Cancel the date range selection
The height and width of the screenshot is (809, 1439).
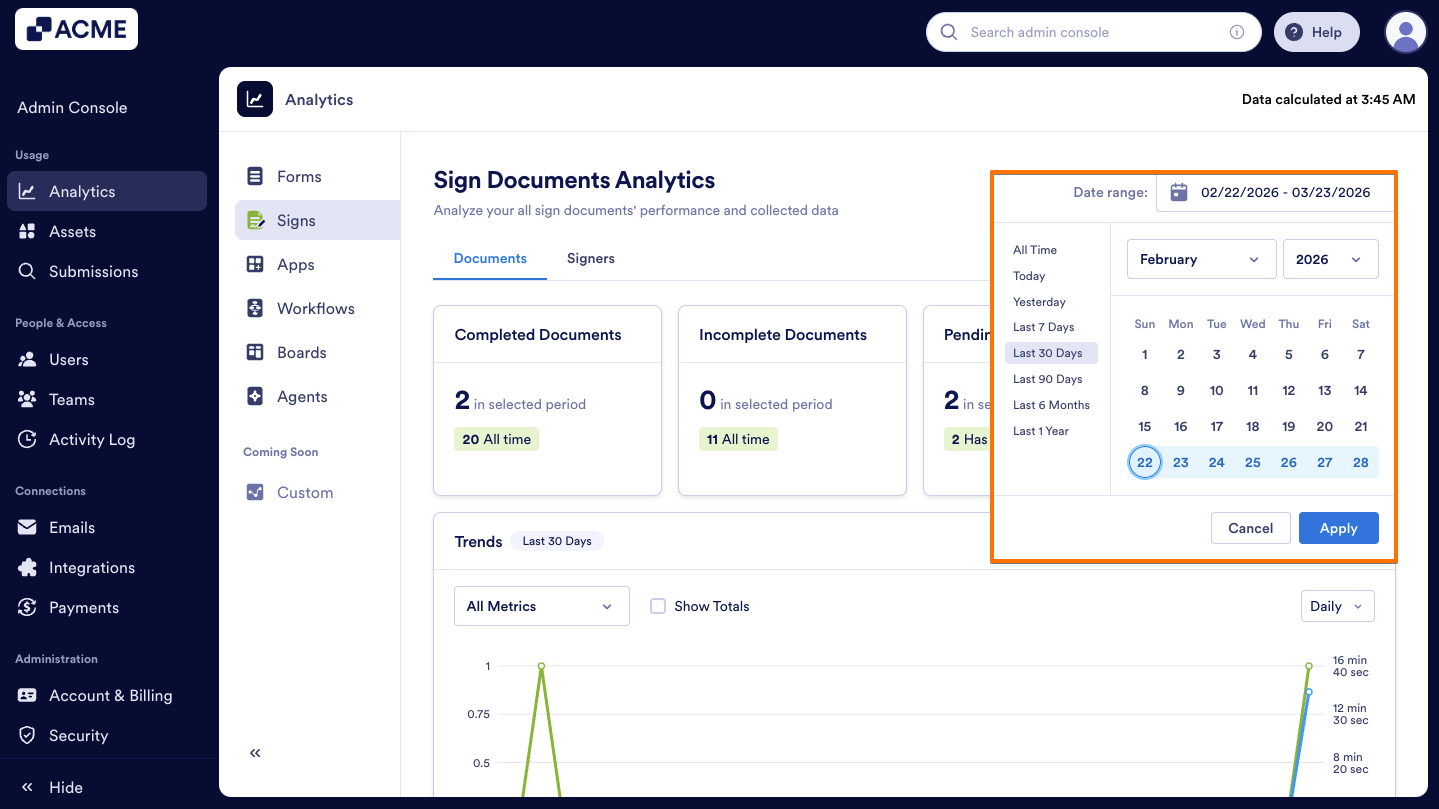coord(1250,528)
